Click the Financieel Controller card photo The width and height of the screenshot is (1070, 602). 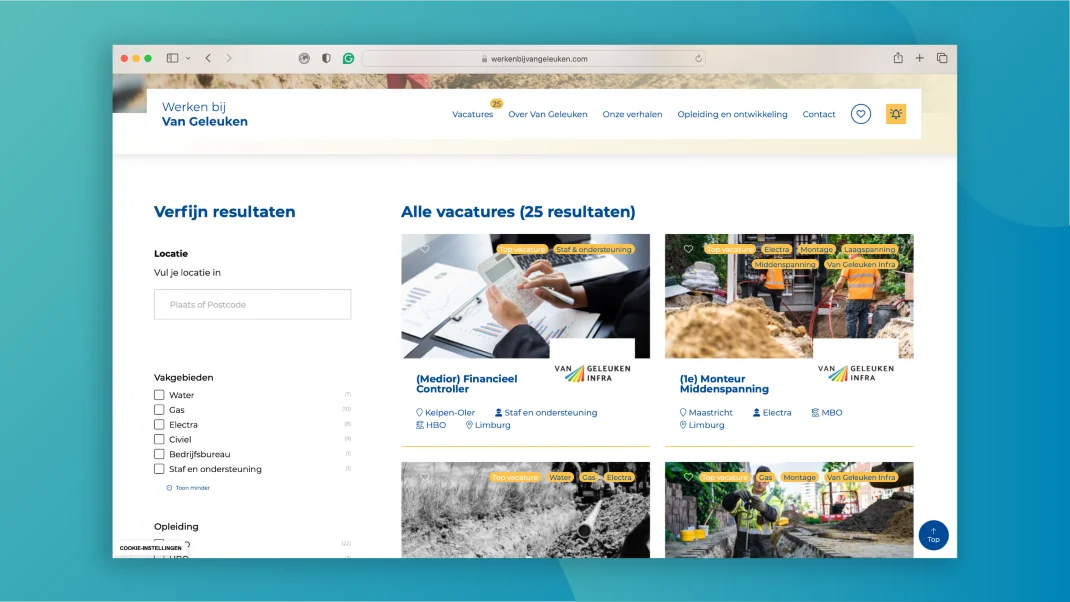(x=525, y=296)
